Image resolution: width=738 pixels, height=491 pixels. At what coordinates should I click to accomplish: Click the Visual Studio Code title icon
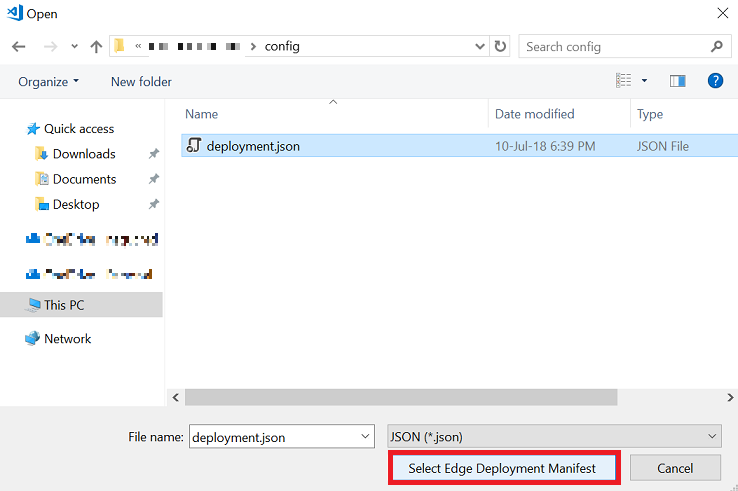coord(15,13)
